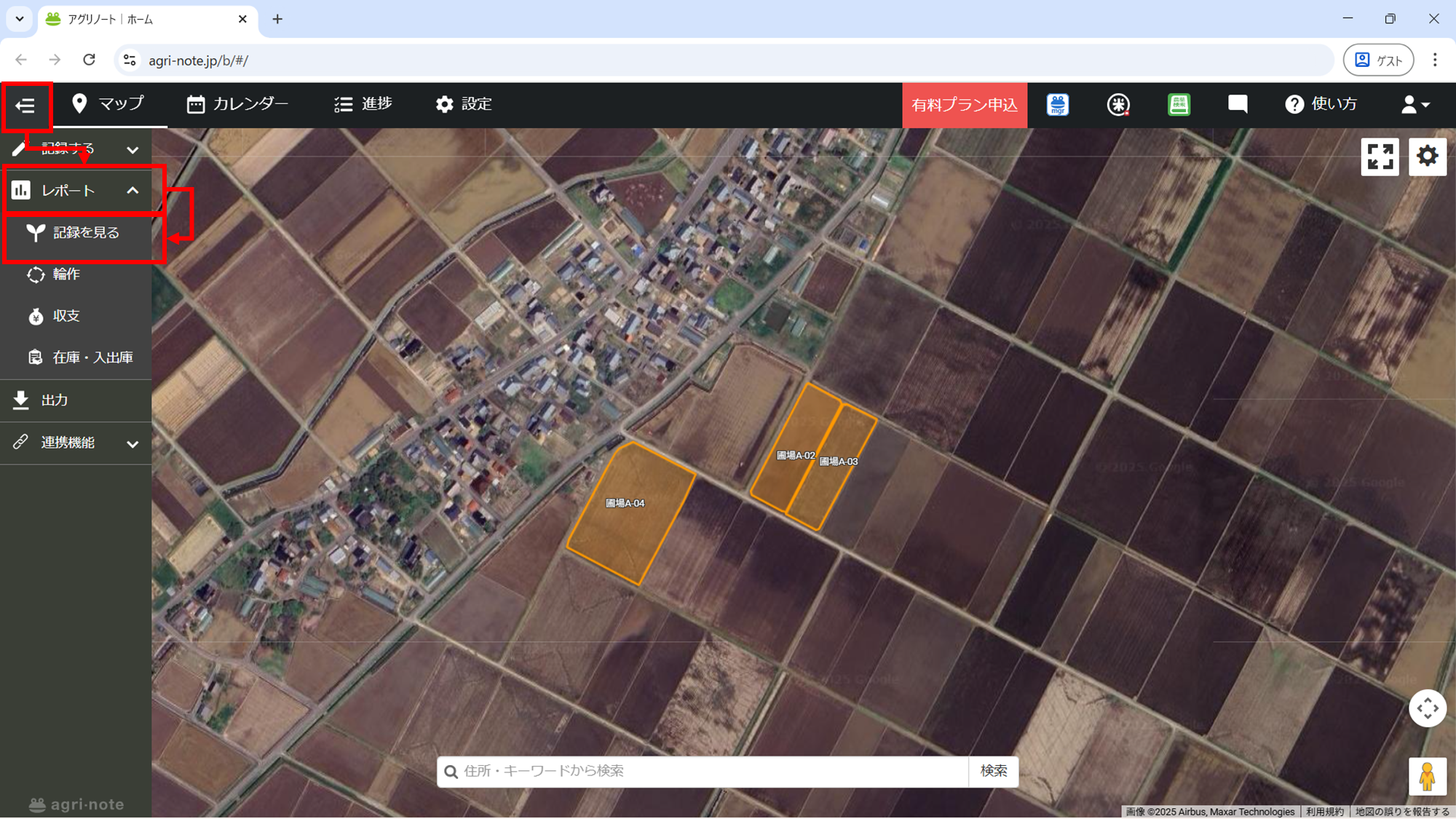Open 出力 in the sidebar
Screen dimensions: 1456x819
click(x=76, y=400)
